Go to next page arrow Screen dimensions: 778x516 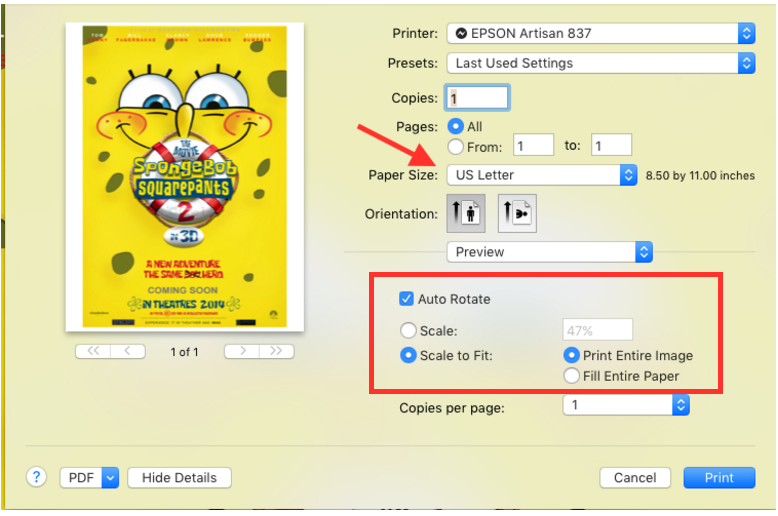point(242,351)
